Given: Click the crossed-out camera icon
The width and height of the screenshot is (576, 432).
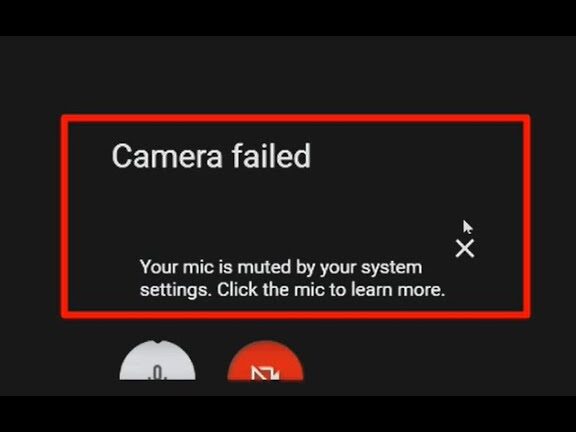Looking at the screenshot, I should [266, 374].
